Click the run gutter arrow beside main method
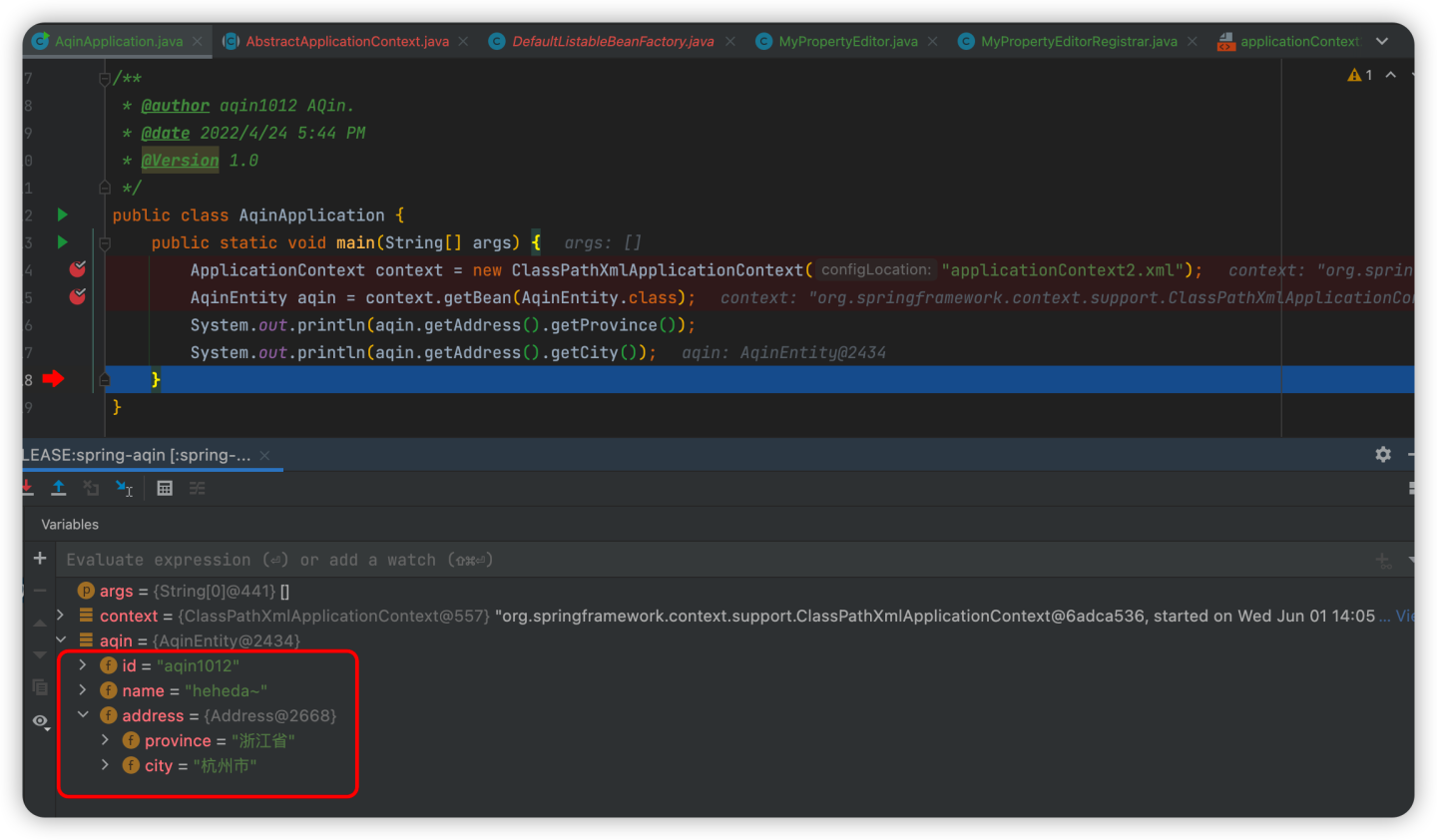1437x840 pixels. click(x=62, y=241)
